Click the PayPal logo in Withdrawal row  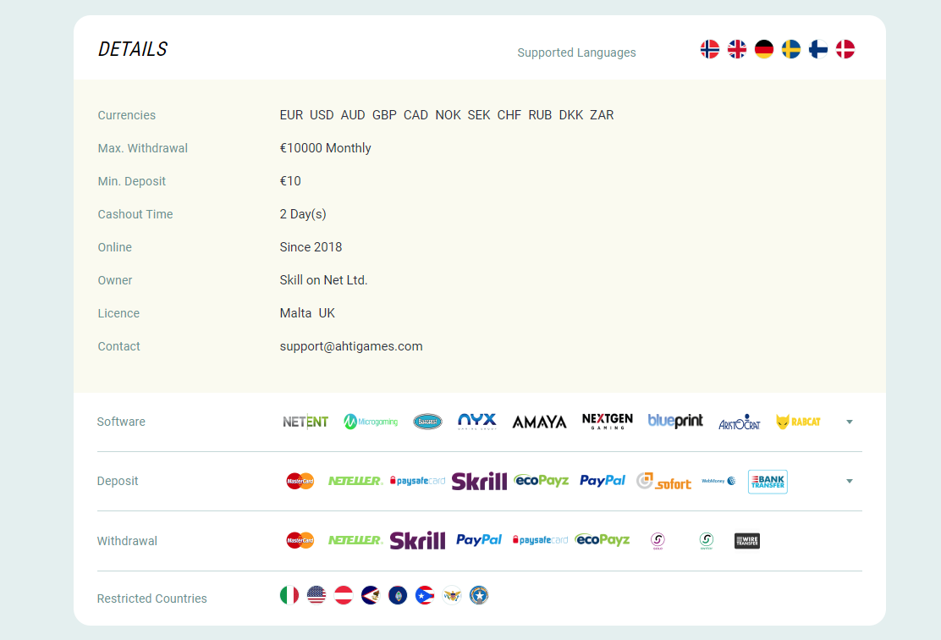[479, 540]
